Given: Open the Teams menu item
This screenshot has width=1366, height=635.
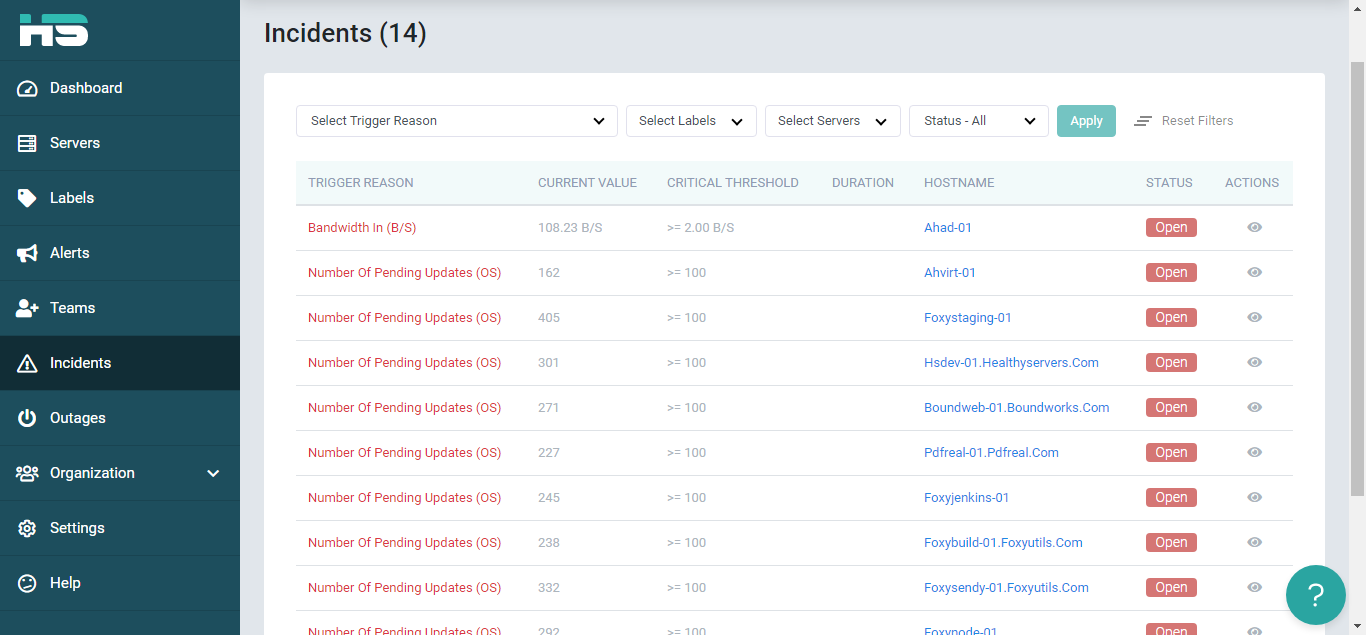Looking at the screenshot, I should [120, 308].
